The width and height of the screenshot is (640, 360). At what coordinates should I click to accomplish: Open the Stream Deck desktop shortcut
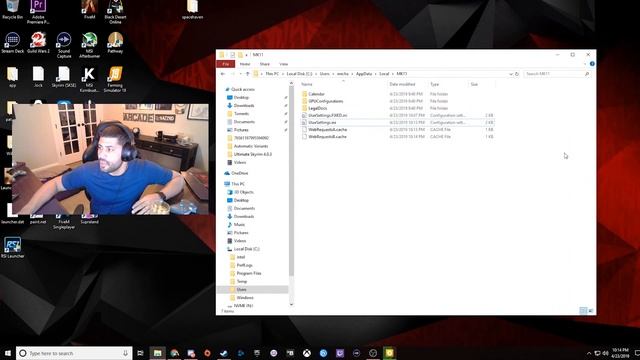12,43
